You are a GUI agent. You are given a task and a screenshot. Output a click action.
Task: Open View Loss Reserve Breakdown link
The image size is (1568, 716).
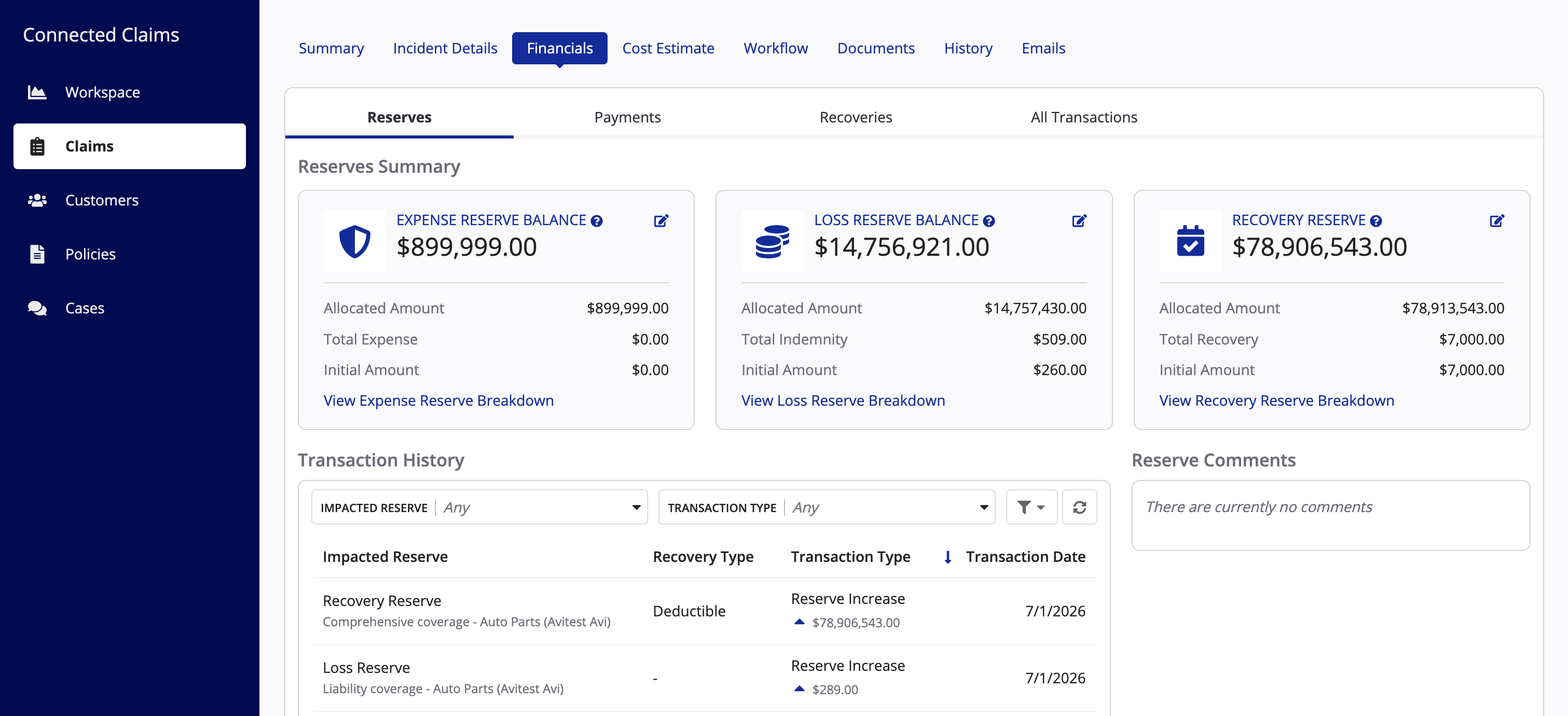tap(843, 401)
